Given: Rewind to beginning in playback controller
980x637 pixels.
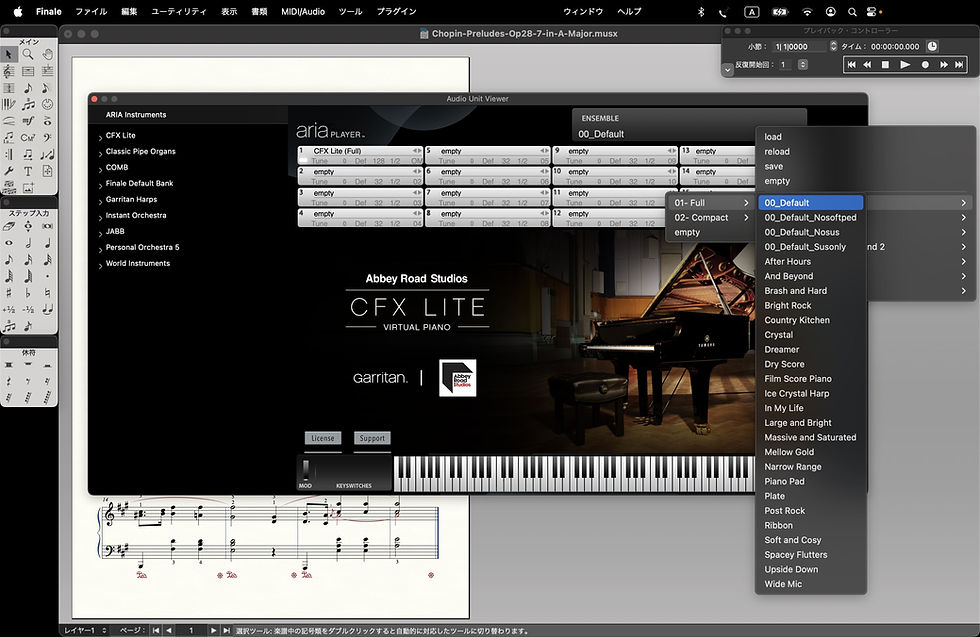Looking at the screenshot, I should (851, 64).
